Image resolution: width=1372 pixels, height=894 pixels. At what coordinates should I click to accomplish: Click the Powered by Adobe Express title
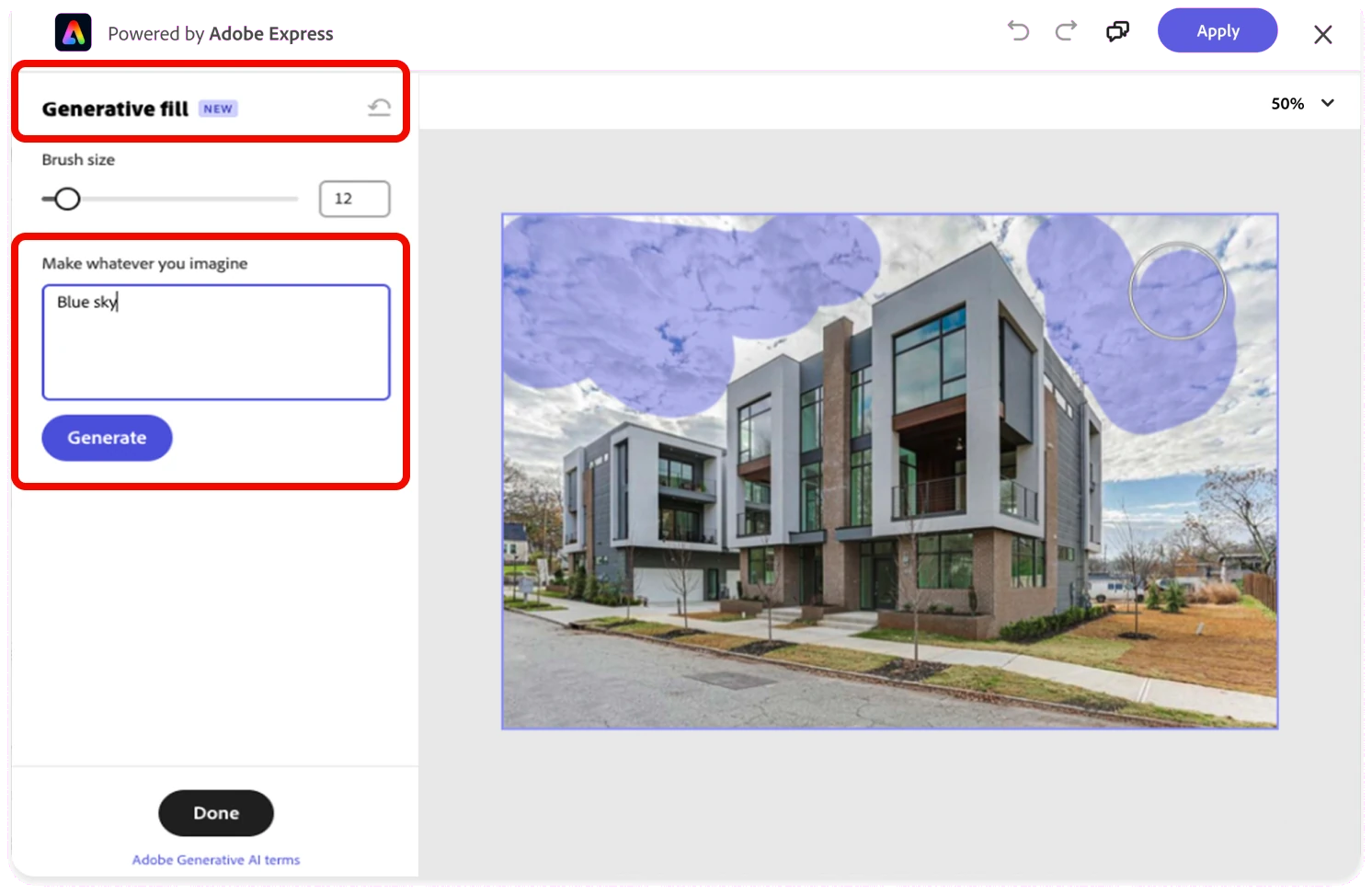point(221,34)
